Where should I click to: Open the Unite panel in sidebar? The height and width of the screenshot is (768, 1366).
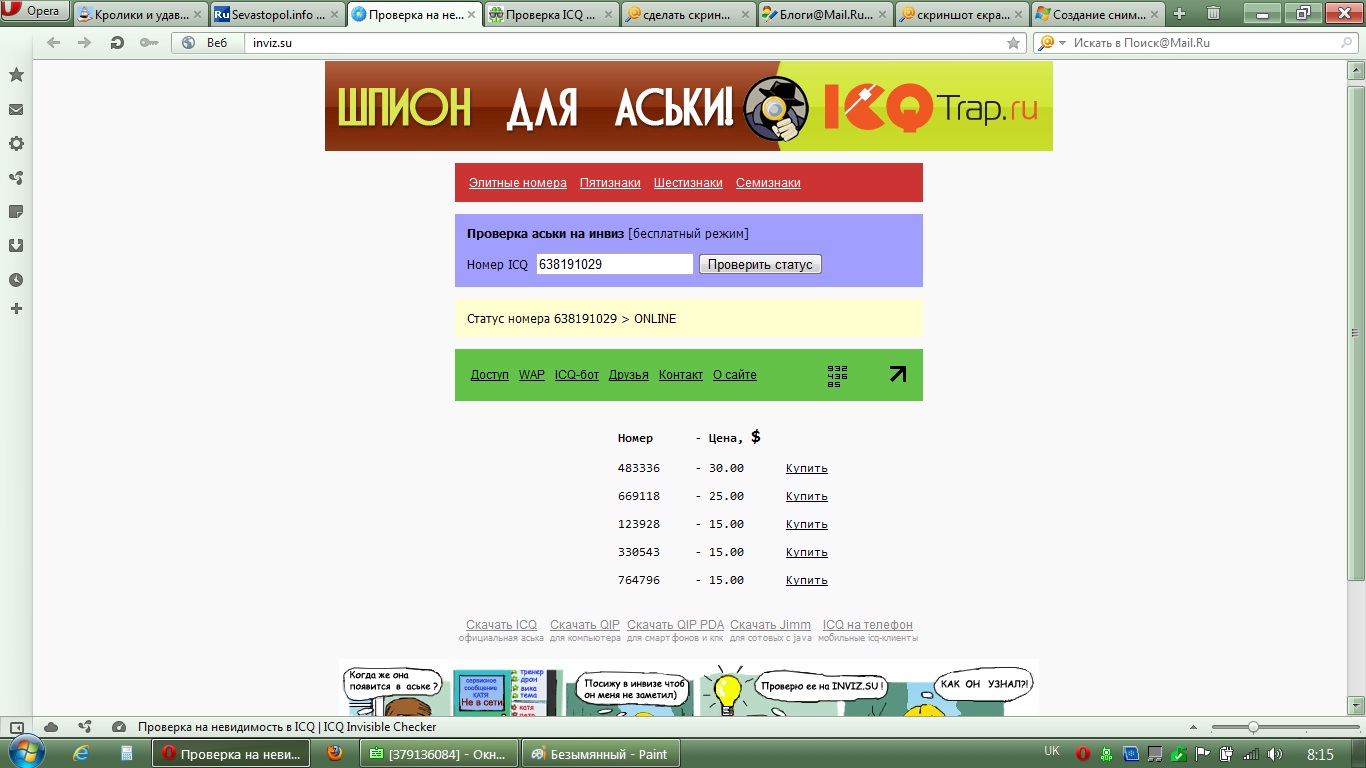(x=16, y=178)
